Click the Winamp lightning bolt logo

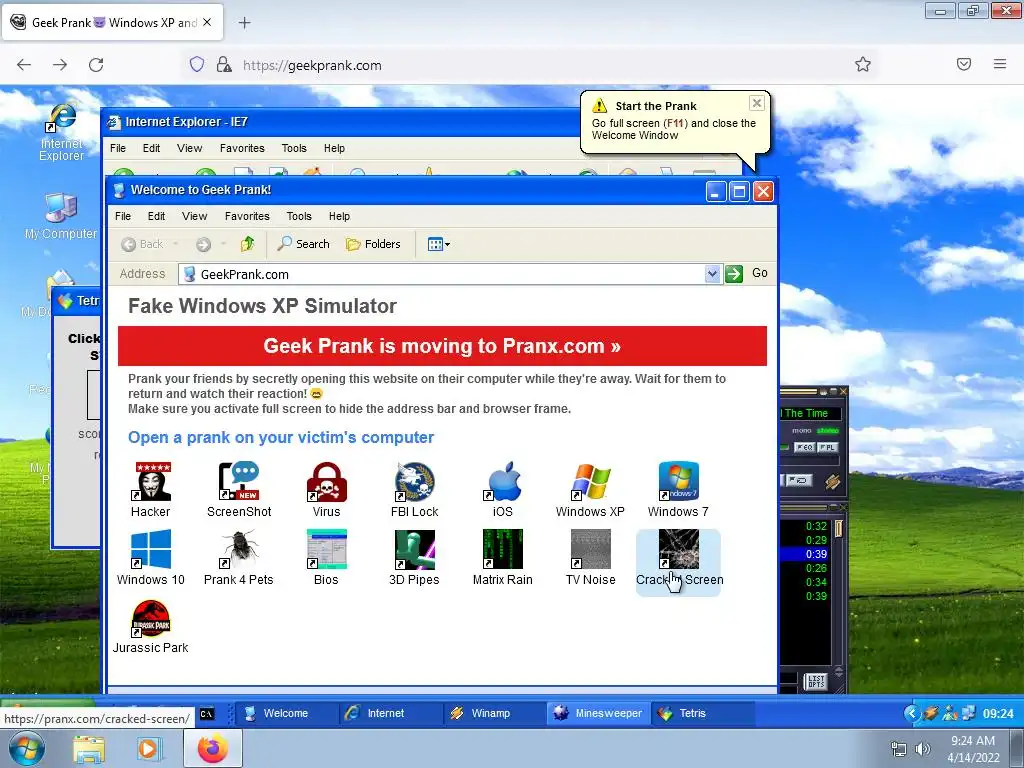832,482
